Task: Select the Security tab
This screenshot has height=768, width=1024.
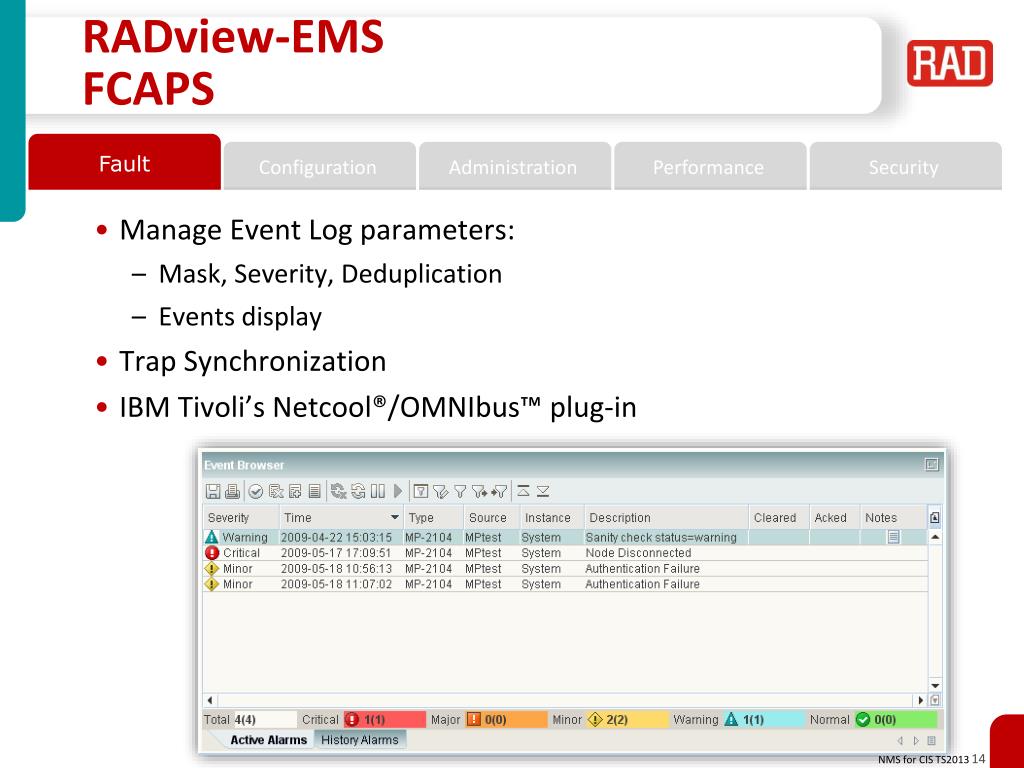Action: 905,167
